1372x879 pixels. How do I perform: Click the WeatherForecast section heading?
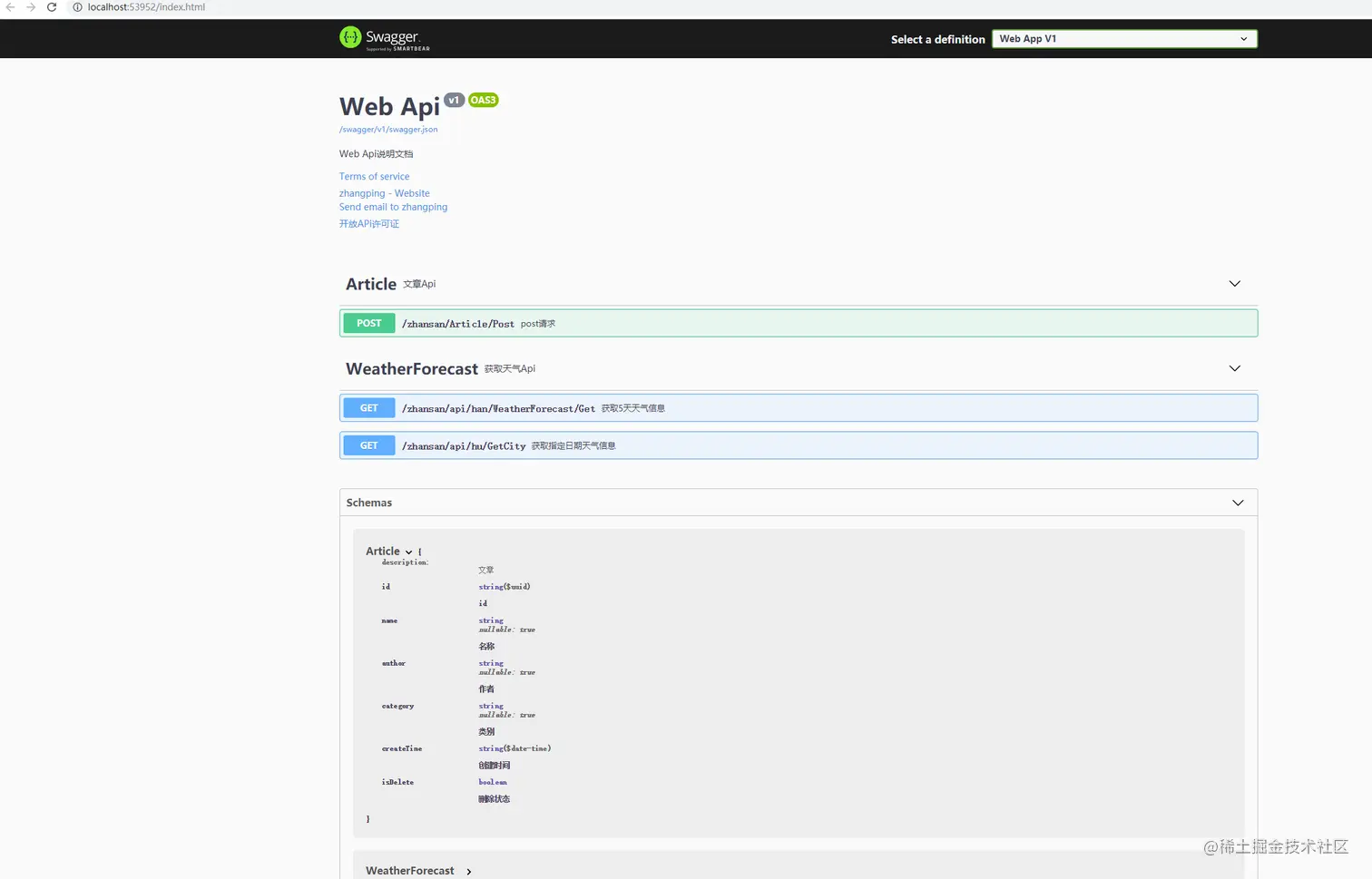(x=412, y=369)
